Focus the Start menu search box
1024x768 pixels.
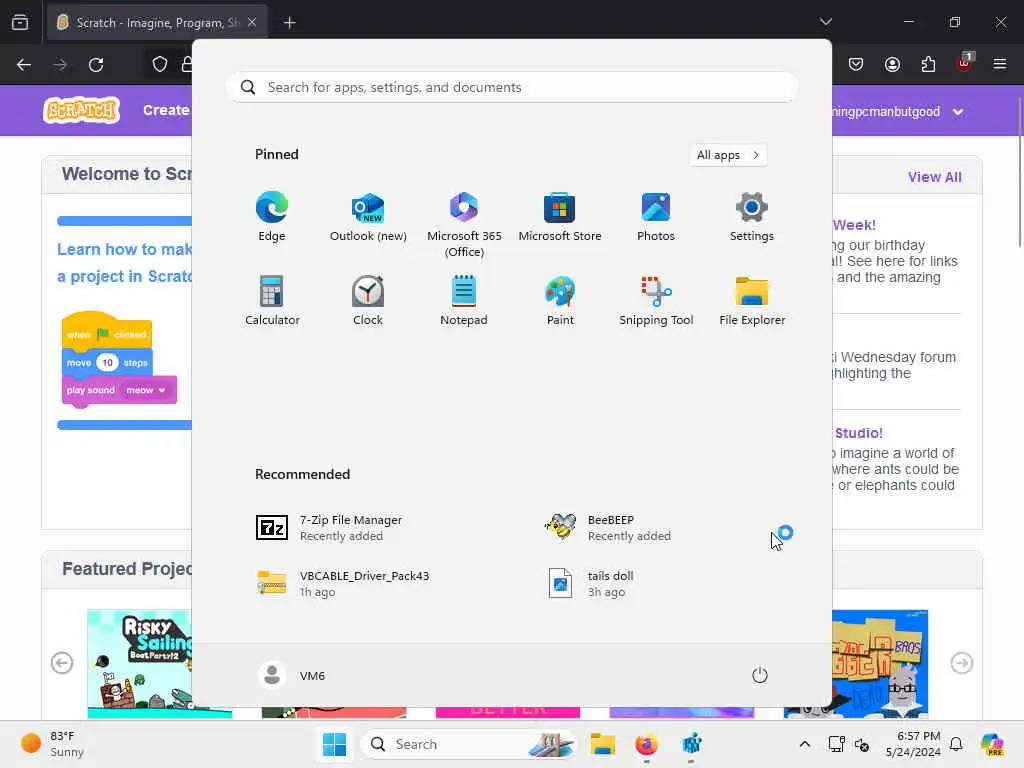point(512,87)
